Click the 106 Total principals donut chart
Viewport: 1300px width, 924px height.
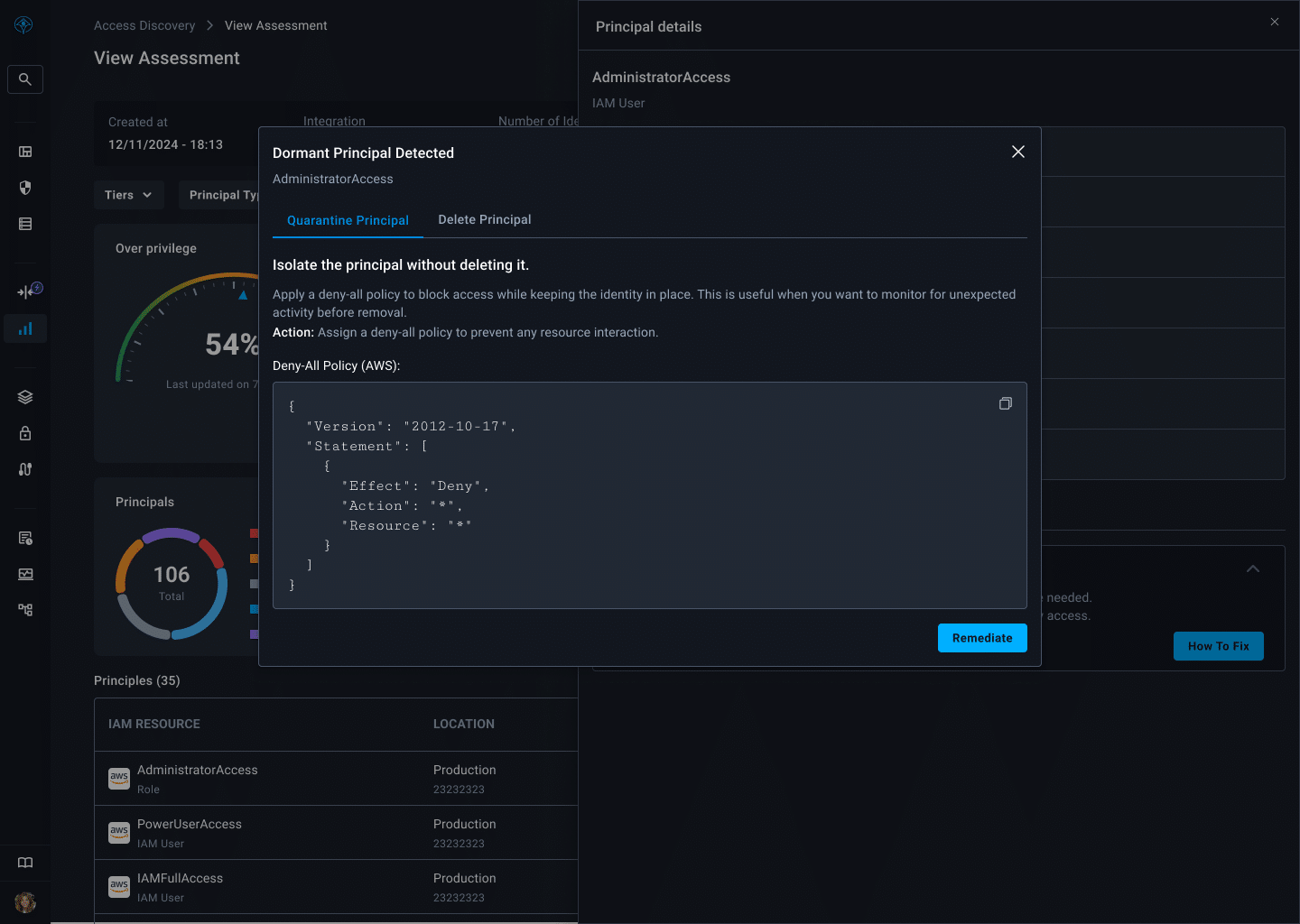click(x=172, y=583)
